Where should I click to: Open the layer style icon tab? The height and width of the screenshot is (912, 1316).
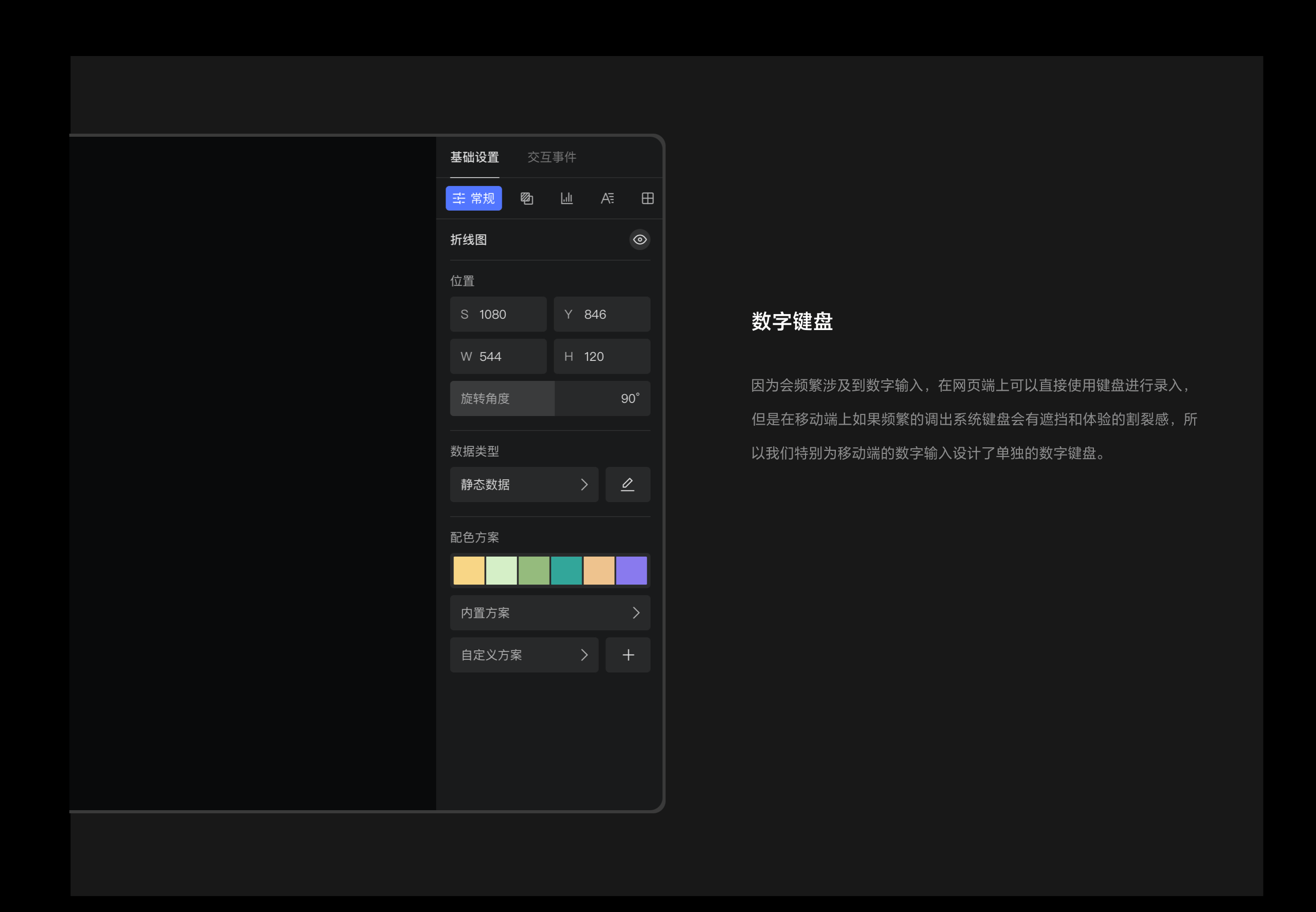[527, 198]
